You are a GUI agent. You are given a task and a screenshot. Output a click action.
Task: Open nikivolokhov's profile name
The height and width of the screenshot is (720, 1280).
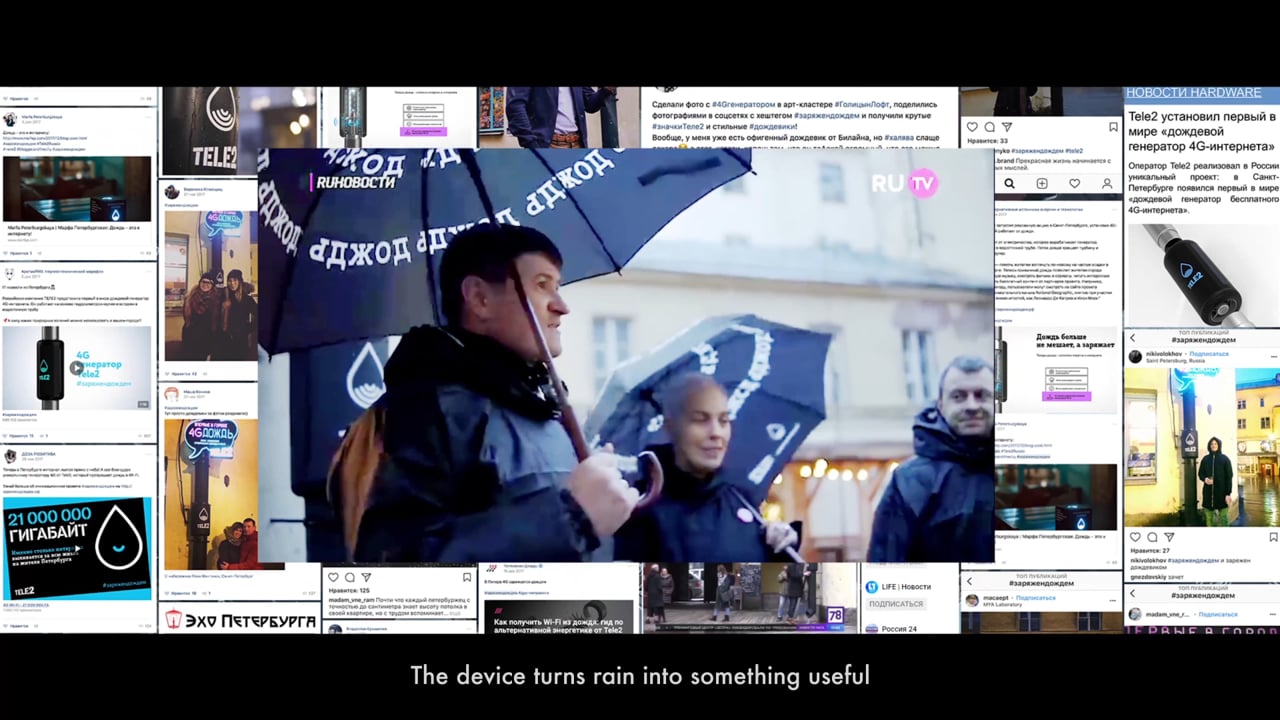click(x=1165, y=353)
